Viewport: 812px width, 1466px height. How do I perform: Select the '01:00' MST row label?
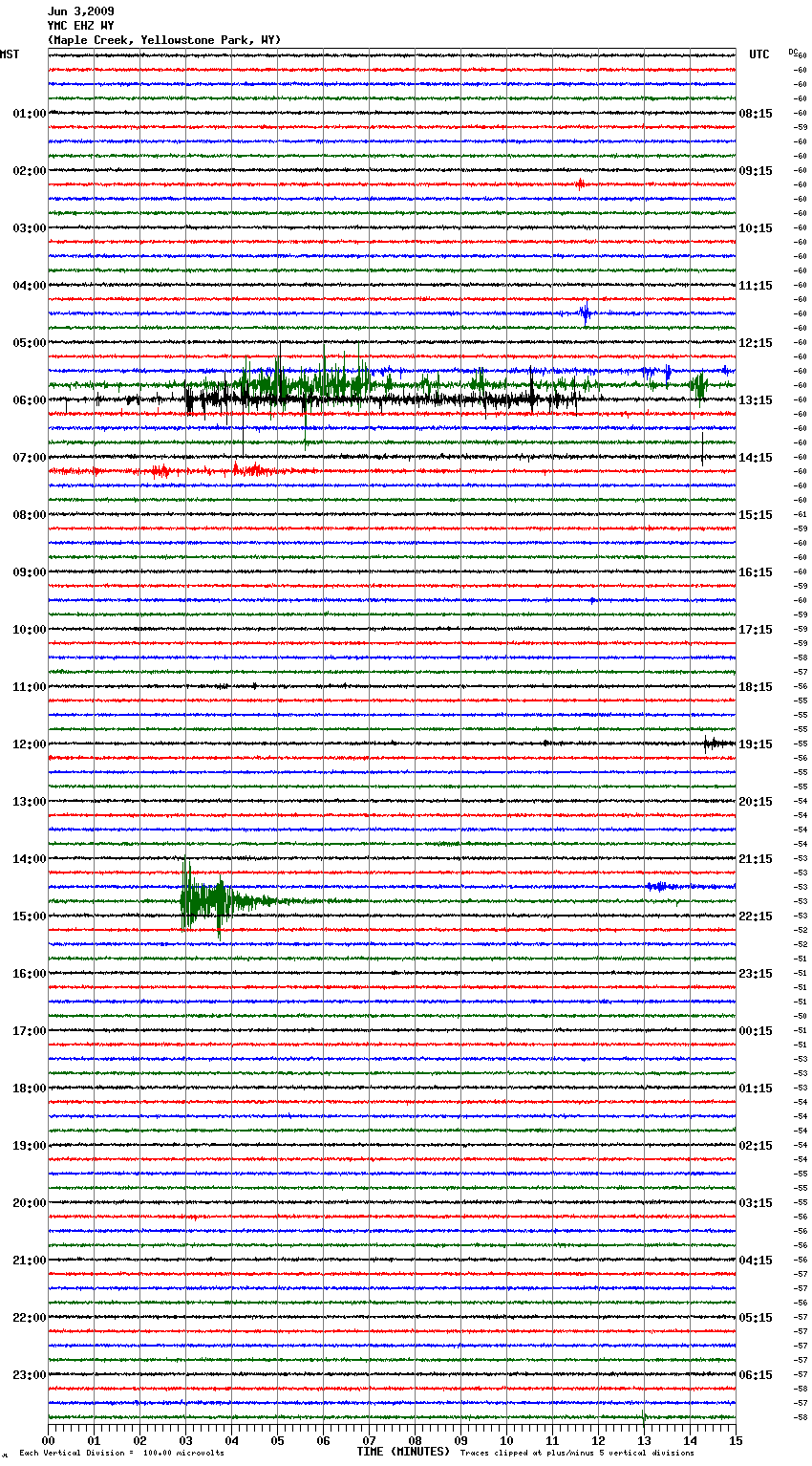tap(30, 114)
